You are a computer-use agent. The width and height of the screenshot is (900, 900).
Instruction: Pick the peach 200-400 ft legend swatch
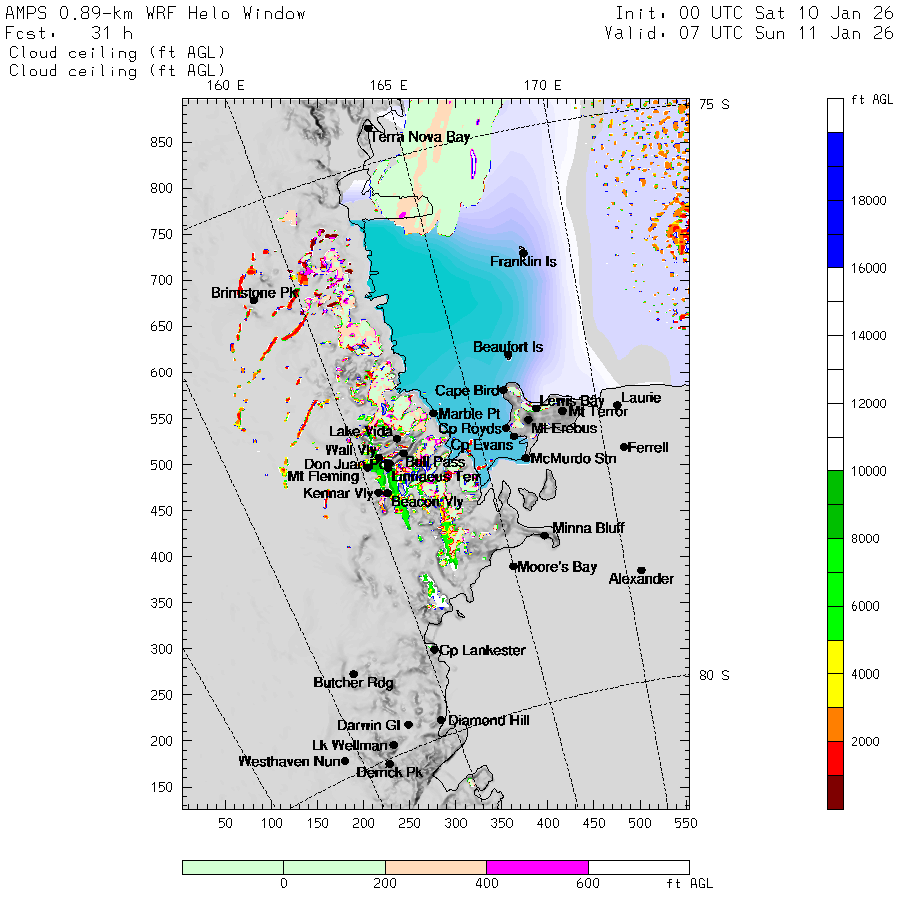[435, 867]
